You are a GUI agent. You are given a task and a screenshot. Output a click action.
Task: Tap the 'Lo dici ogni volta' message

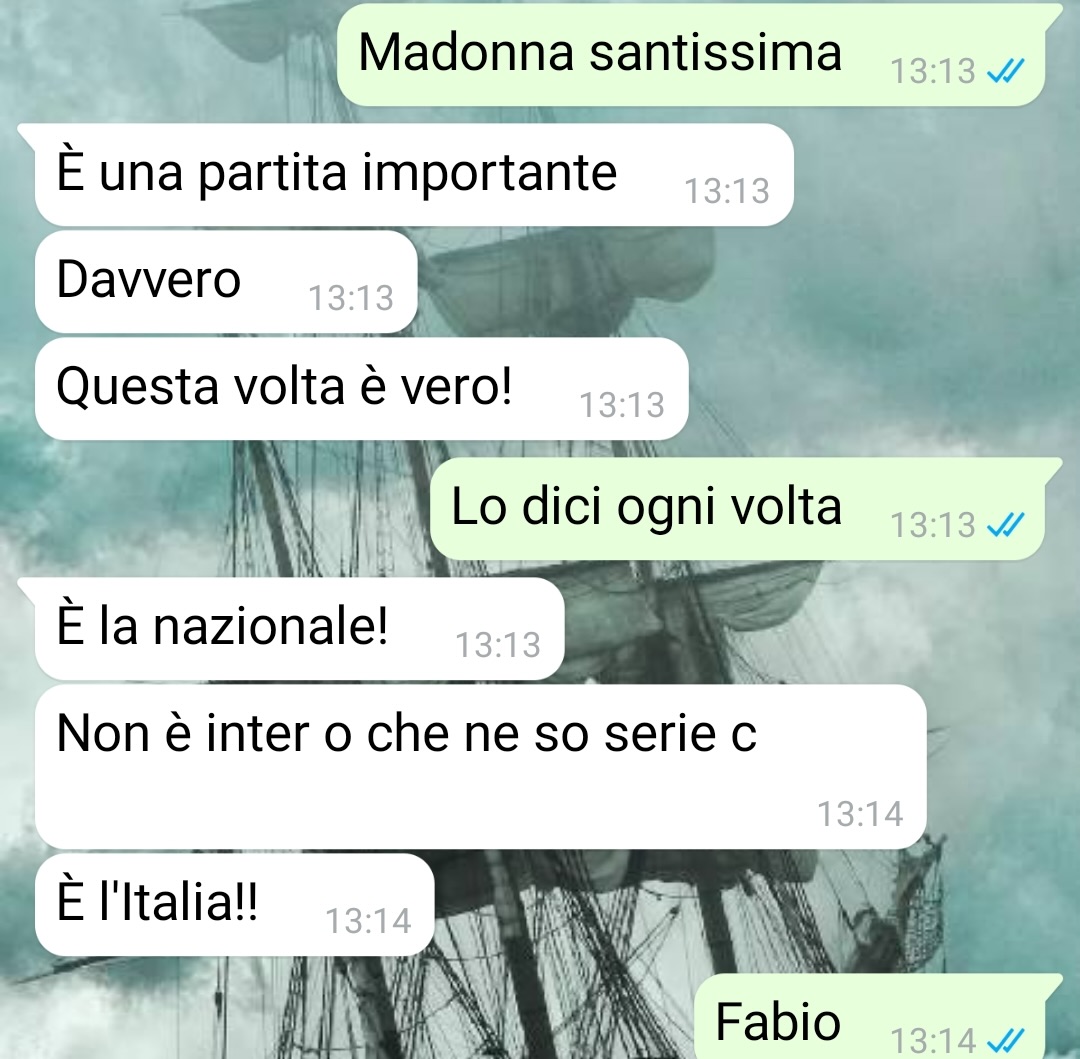coord(737,509)
